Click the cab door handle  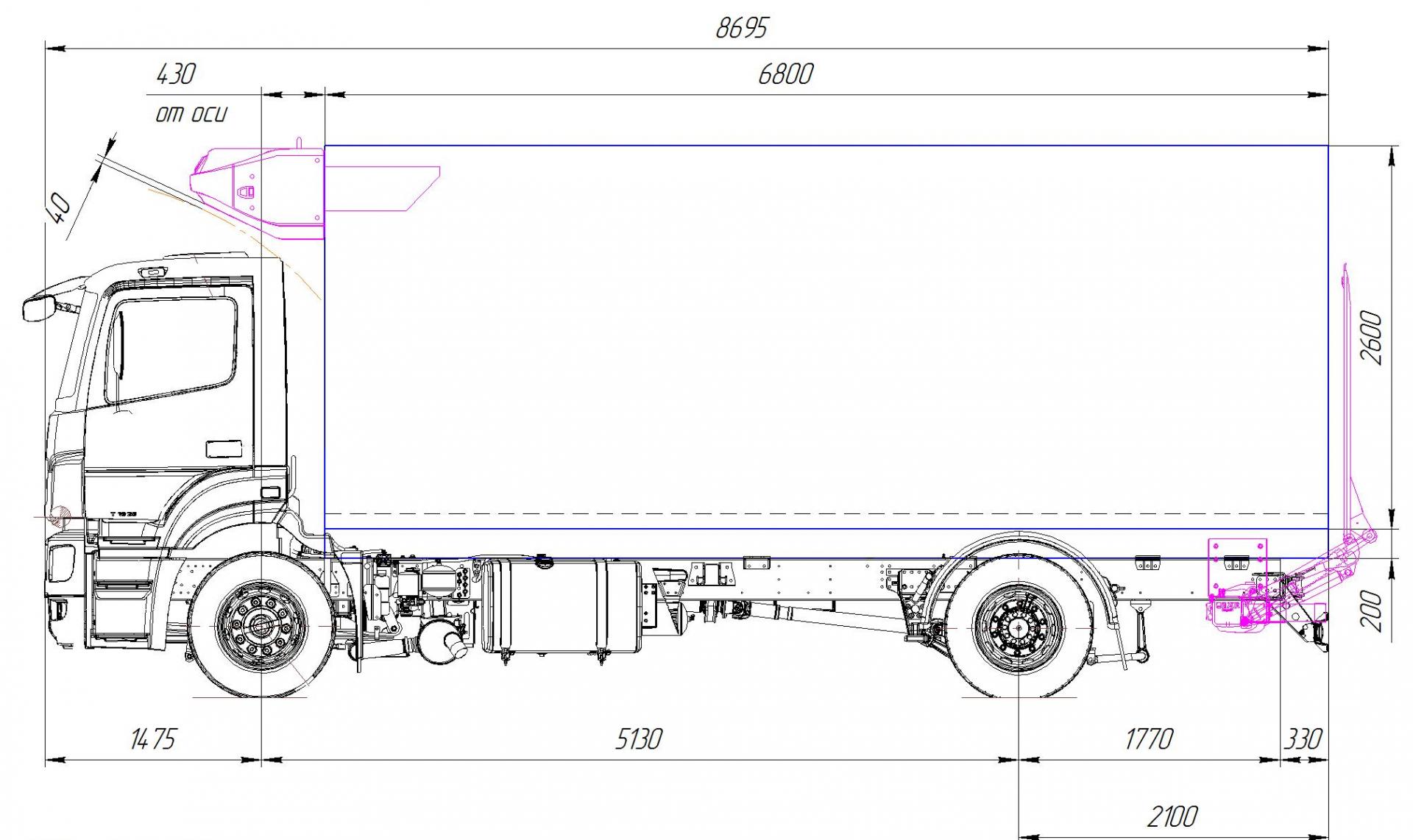pos(224,449)
